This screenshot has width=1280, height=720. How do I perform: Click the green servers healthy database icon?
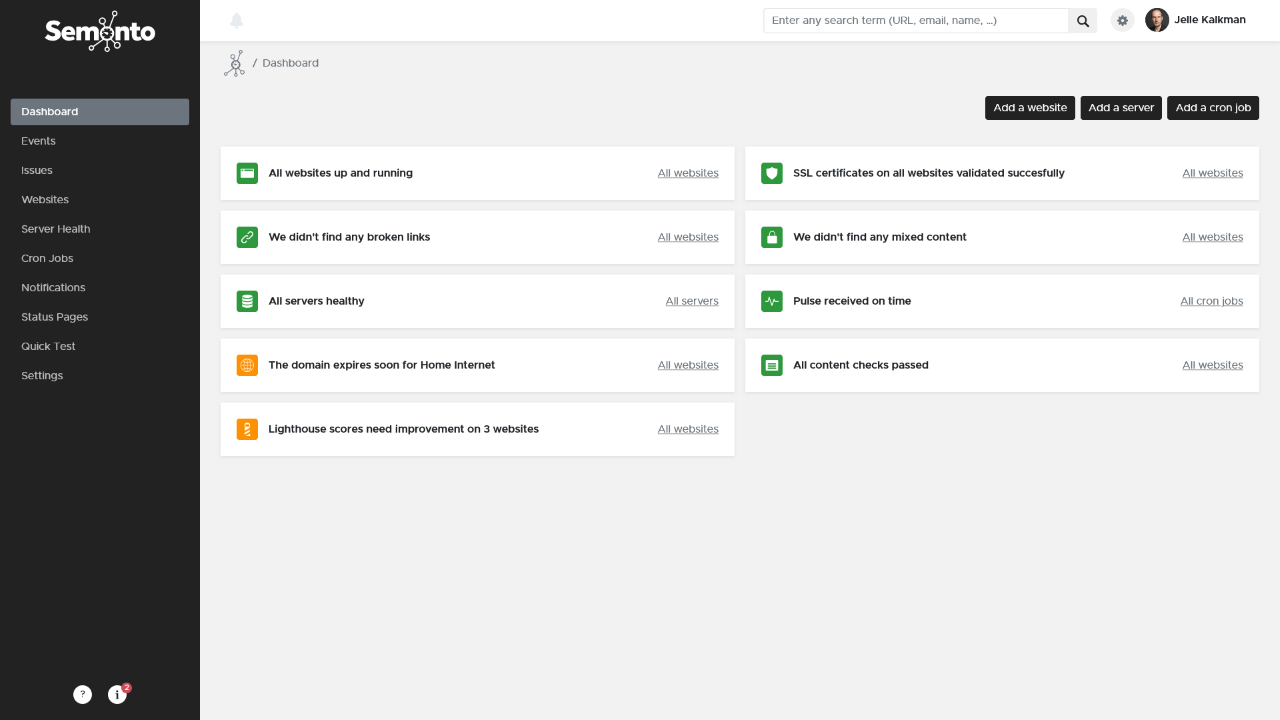247,301
